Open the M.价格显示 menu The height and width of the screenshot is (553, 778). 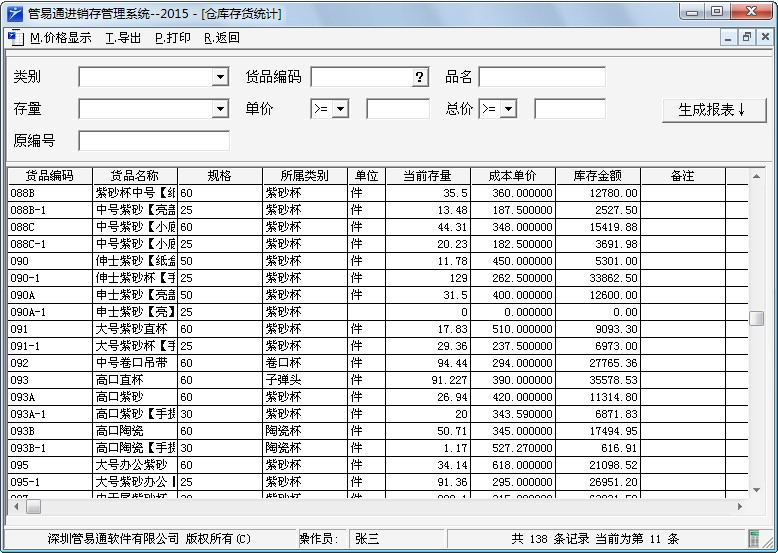tap(60, 38)
